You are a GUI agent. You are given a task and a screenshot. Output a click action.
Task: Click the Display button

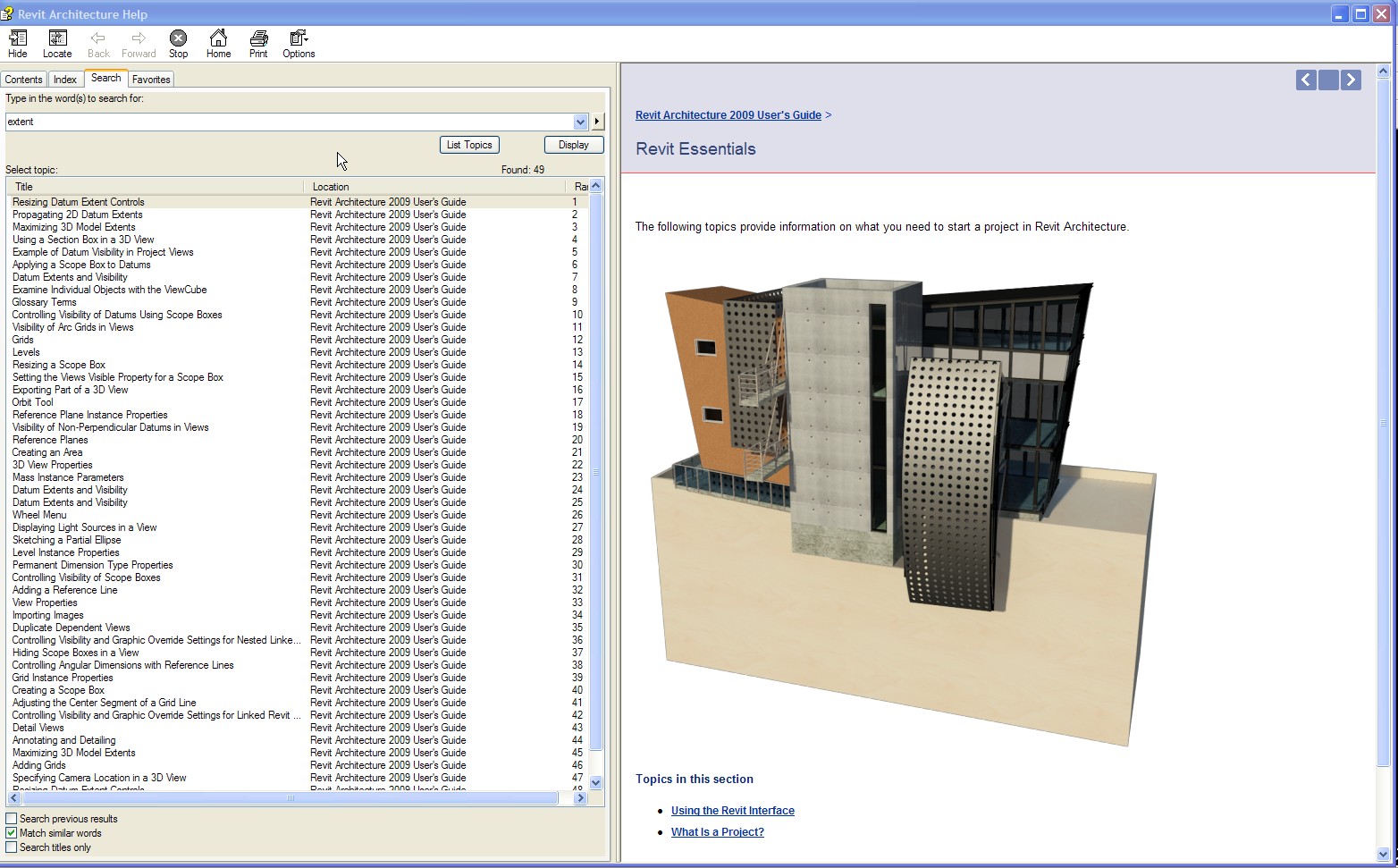[574, 145]
